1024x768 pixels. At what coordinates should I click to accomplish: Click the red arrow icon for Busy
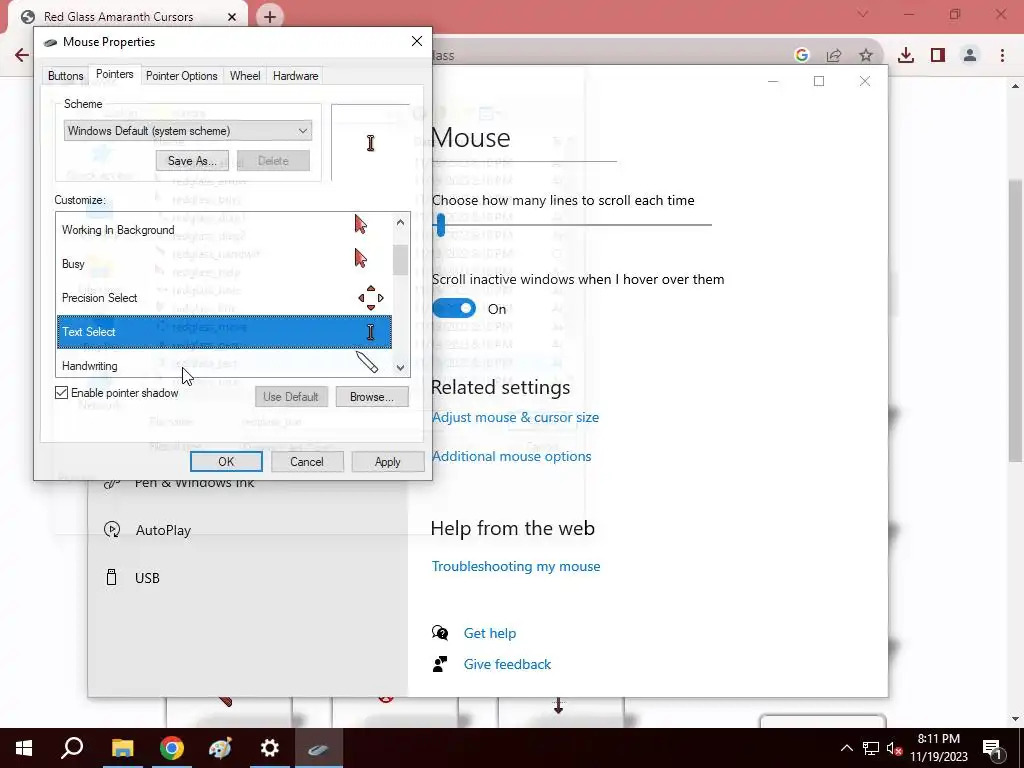(x=360, y=259)
